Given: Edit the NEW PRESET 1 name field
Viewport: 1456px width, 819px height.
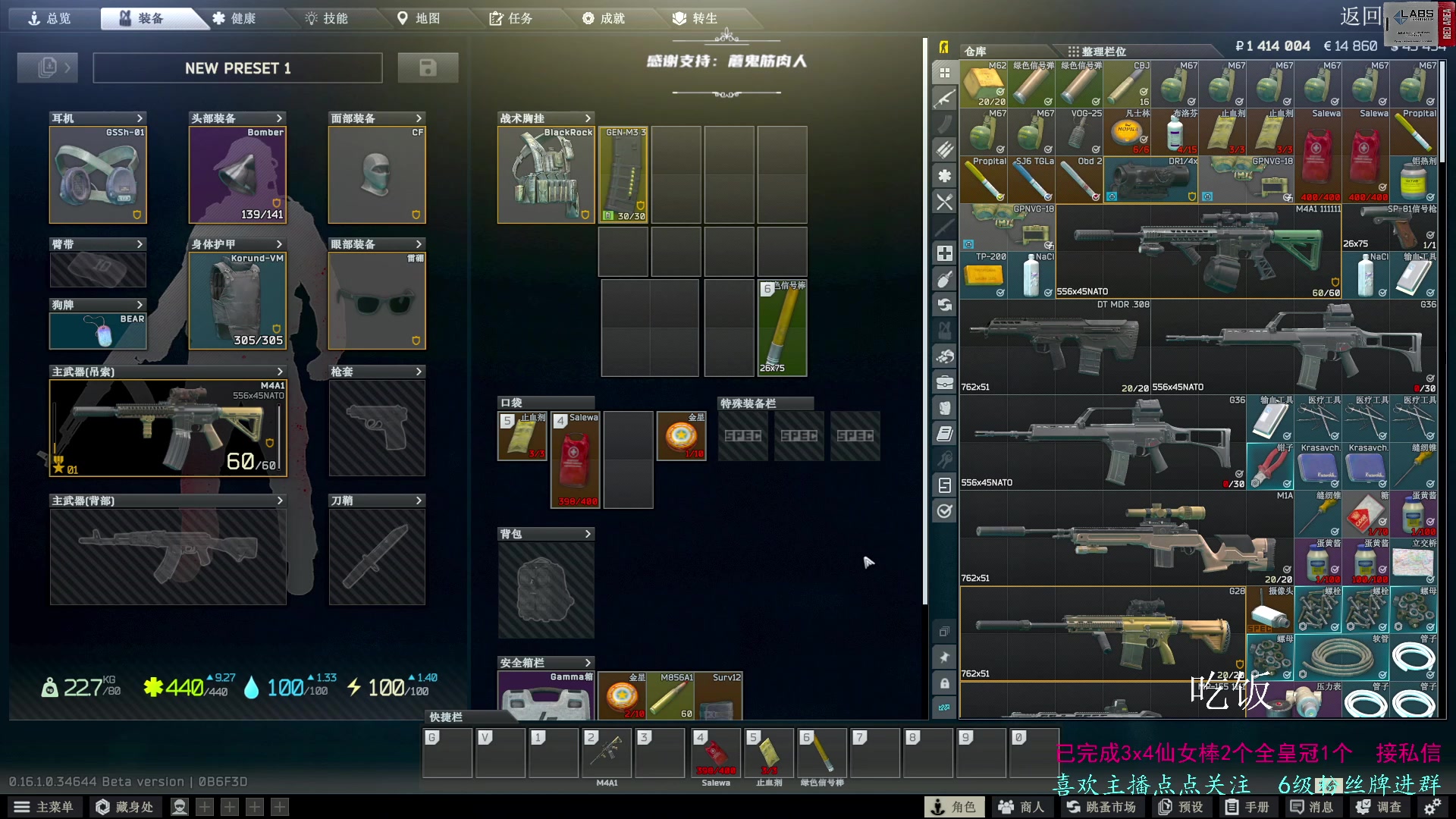Looking at the screenshot, I should point(237,68).
